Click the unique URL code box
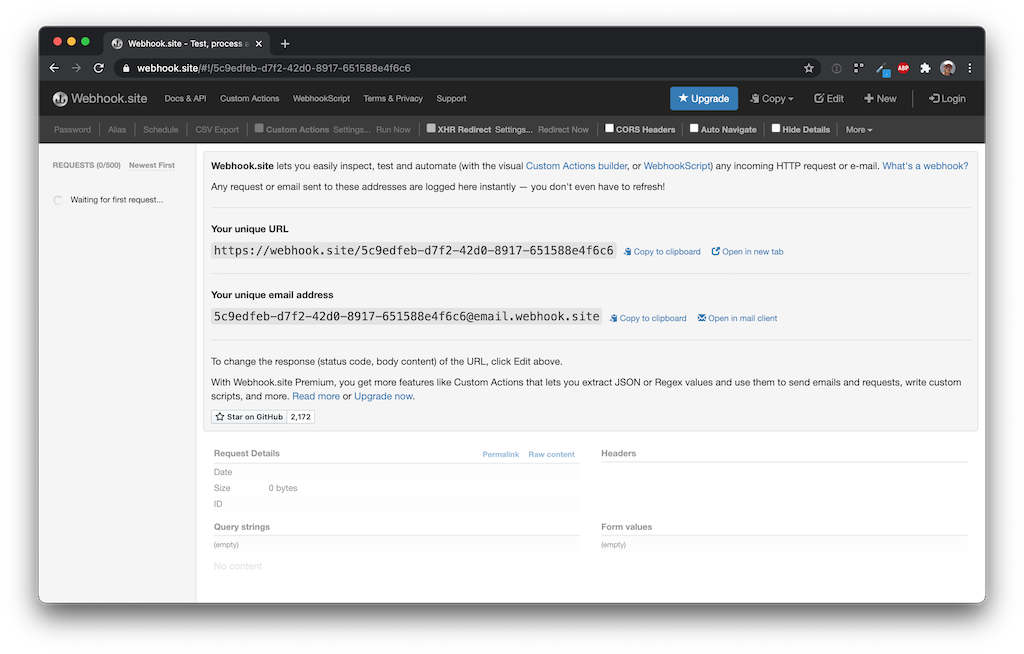 [413, 250]
